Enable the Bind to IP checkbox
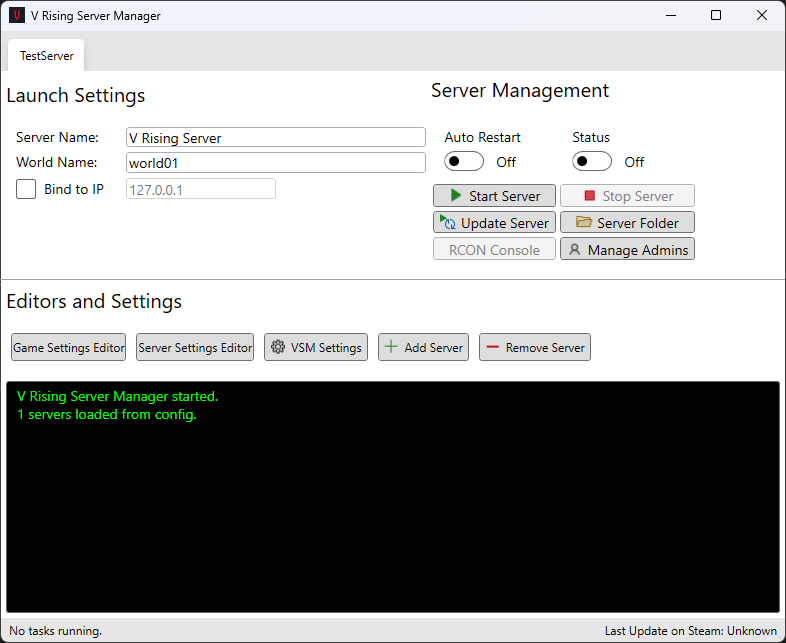The width and height of the screenshot is (786, 643). coord(26,189)
